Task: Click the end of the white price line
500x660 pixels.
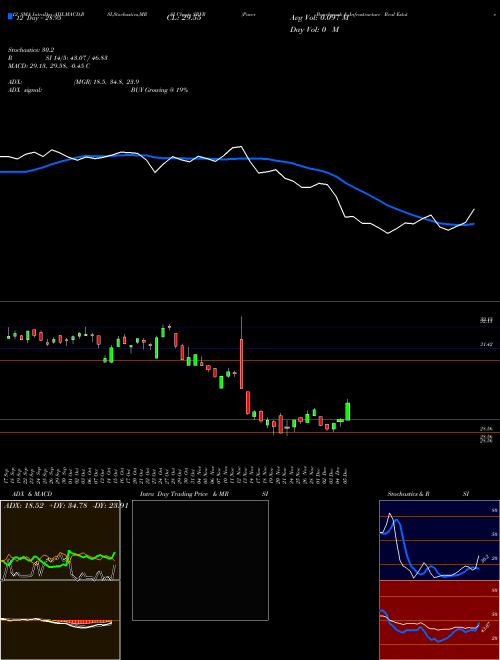Action: (x=474, y=209)
